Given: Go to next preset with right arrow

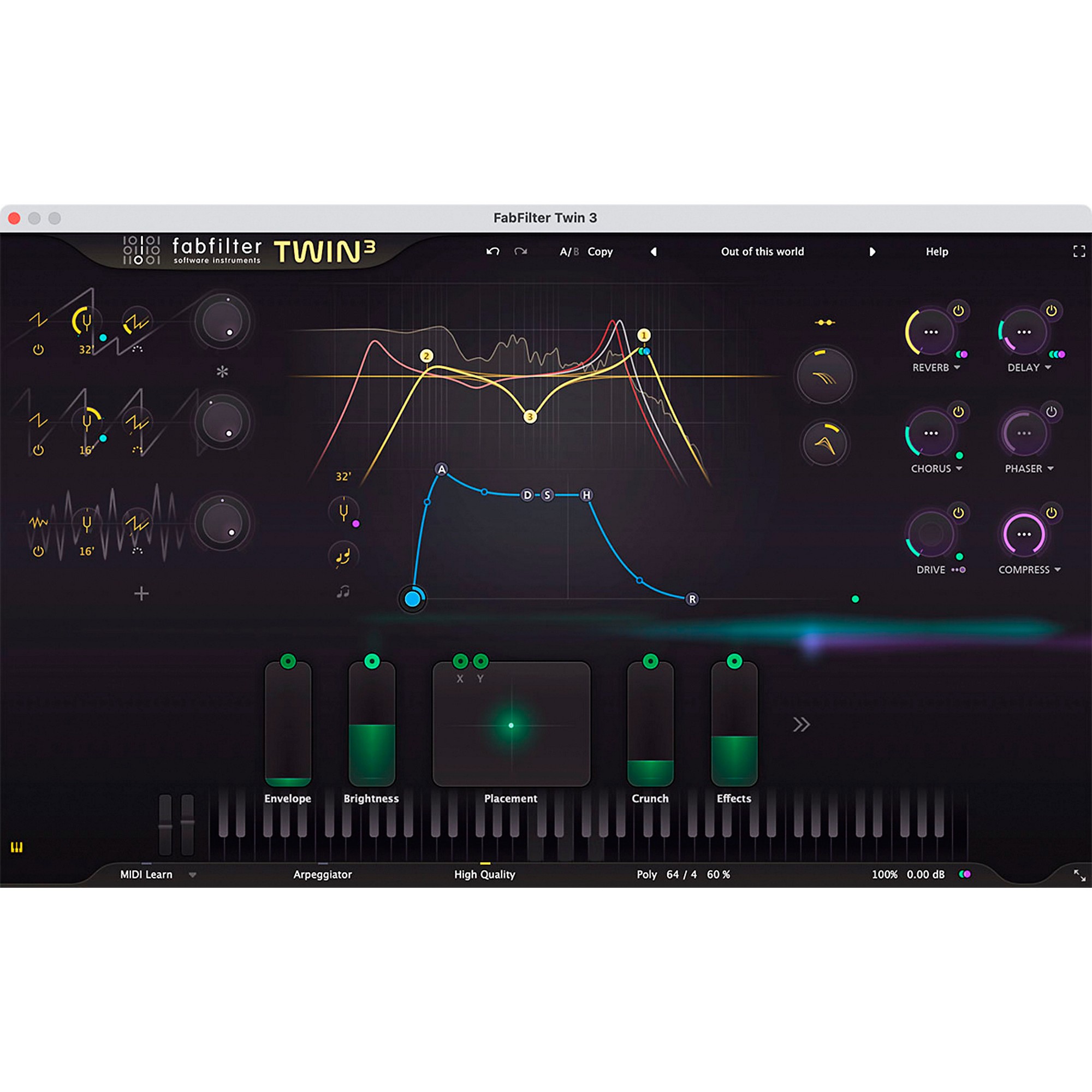Looking at the screenshot, I should [x=872, y=252].
